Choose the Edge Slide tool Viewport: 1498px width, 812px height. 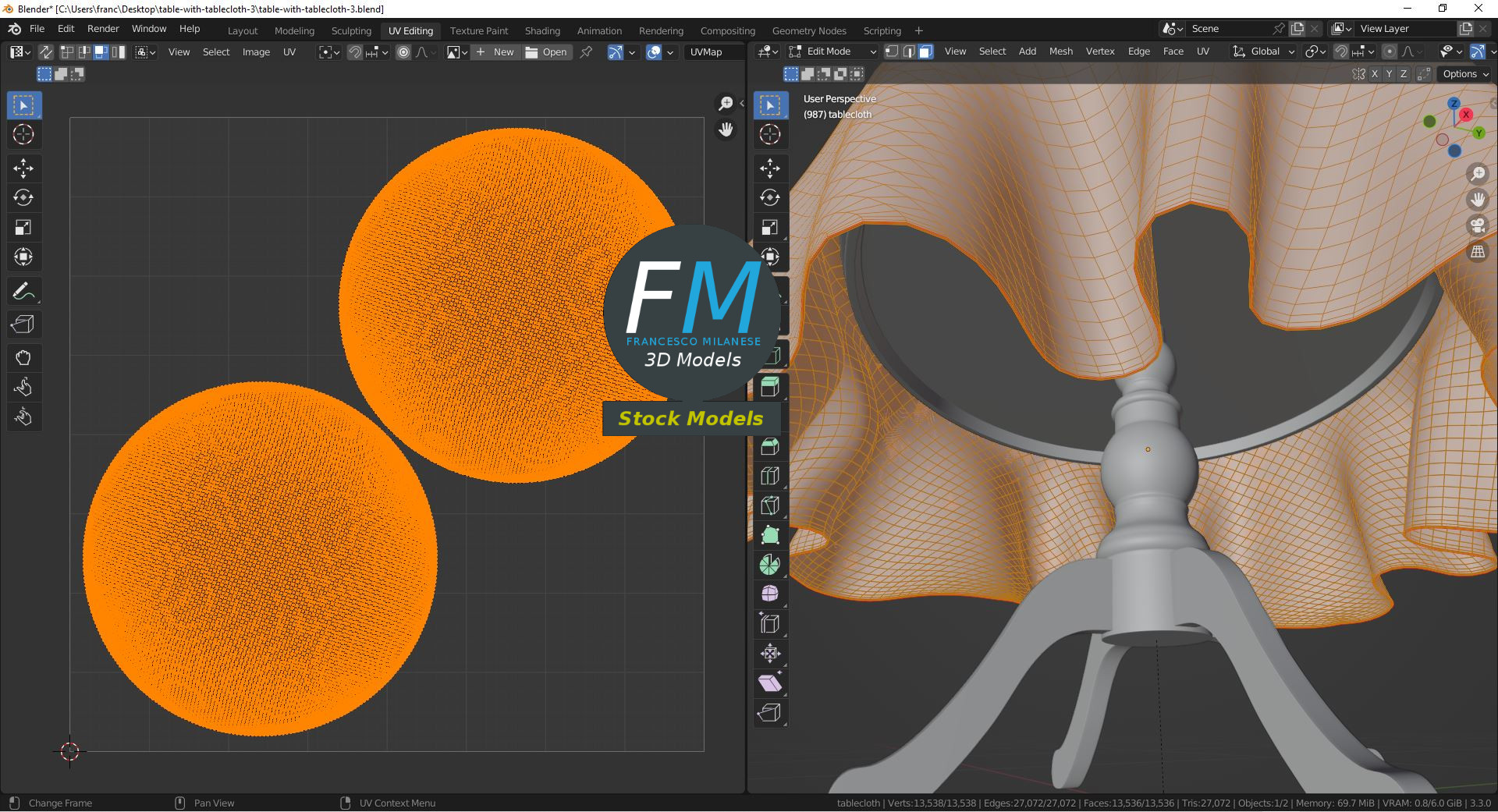(x=770, y=624)
